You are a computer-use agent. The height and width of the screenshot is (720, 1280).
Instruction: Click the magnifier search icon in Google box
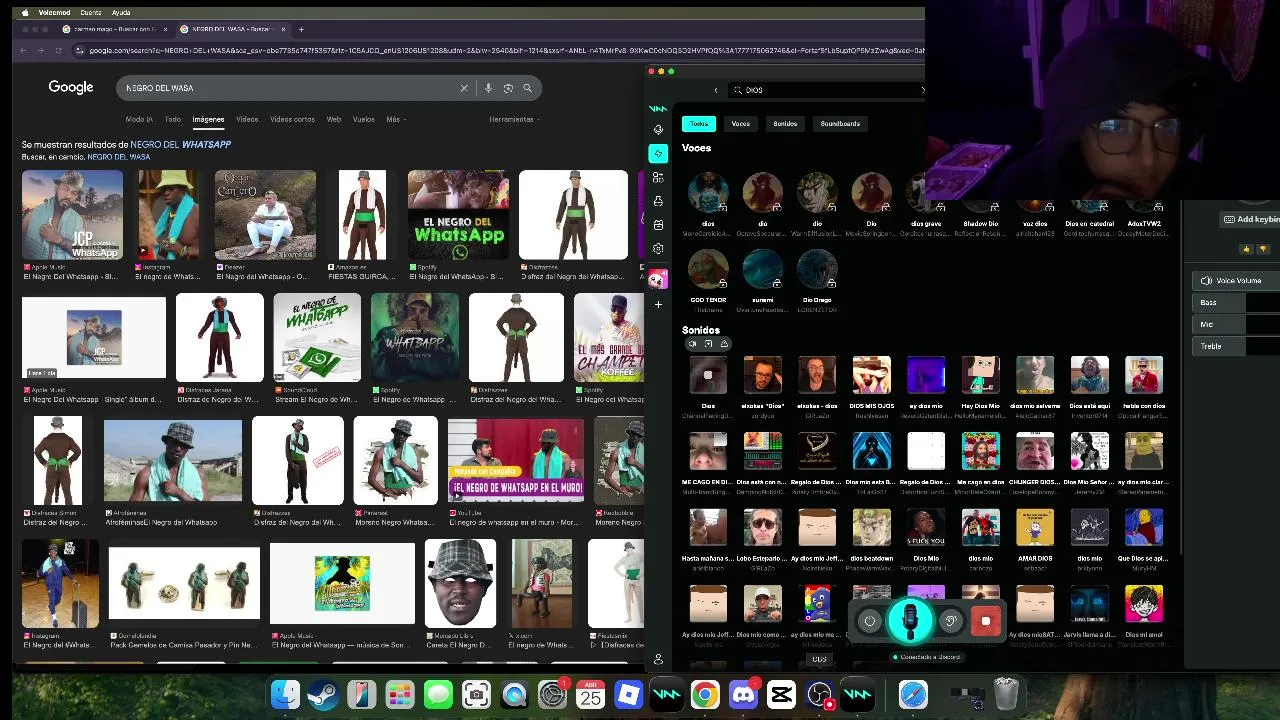tap(527, 88)
